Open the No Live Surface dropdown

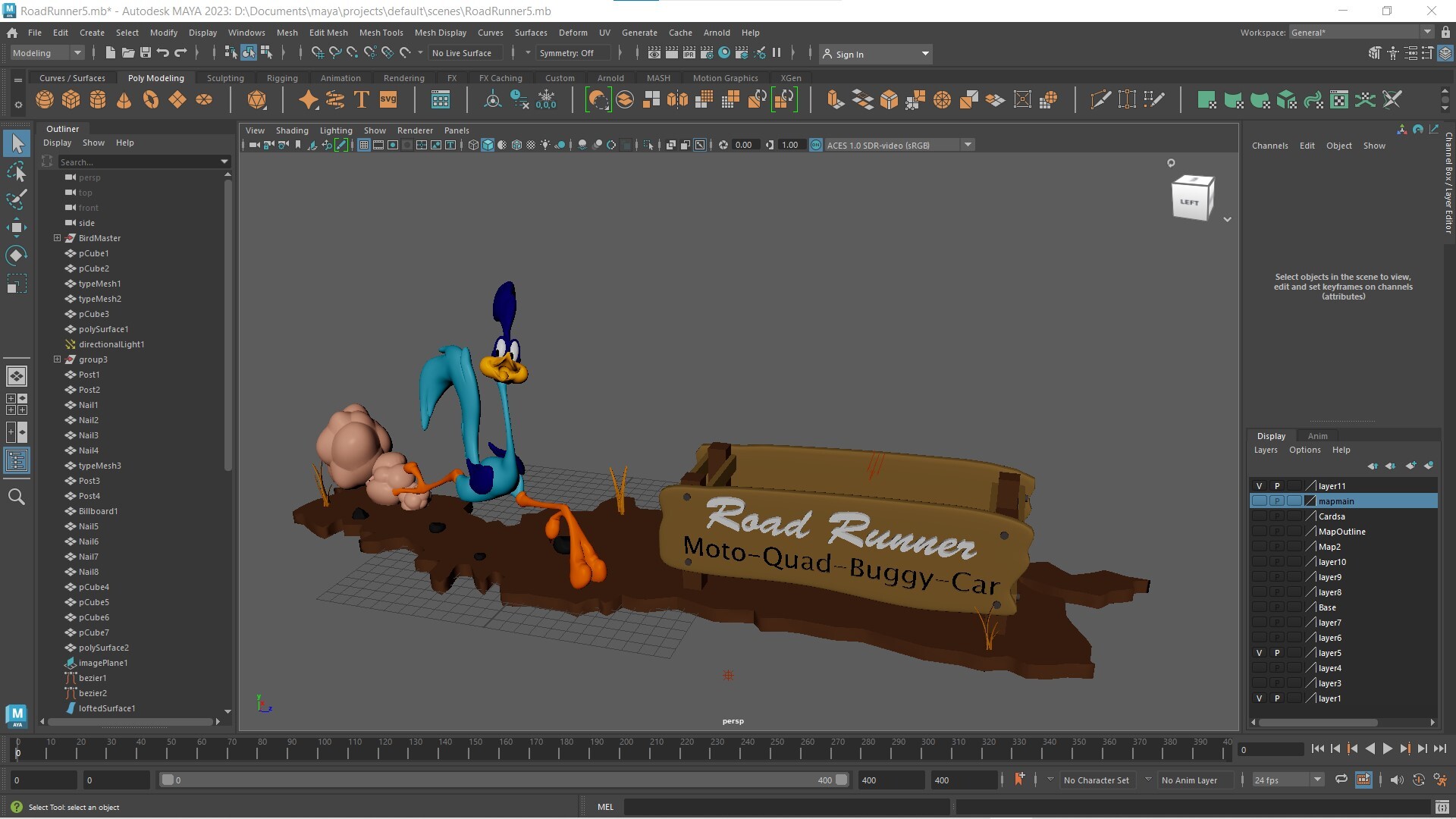coord(463,52)
